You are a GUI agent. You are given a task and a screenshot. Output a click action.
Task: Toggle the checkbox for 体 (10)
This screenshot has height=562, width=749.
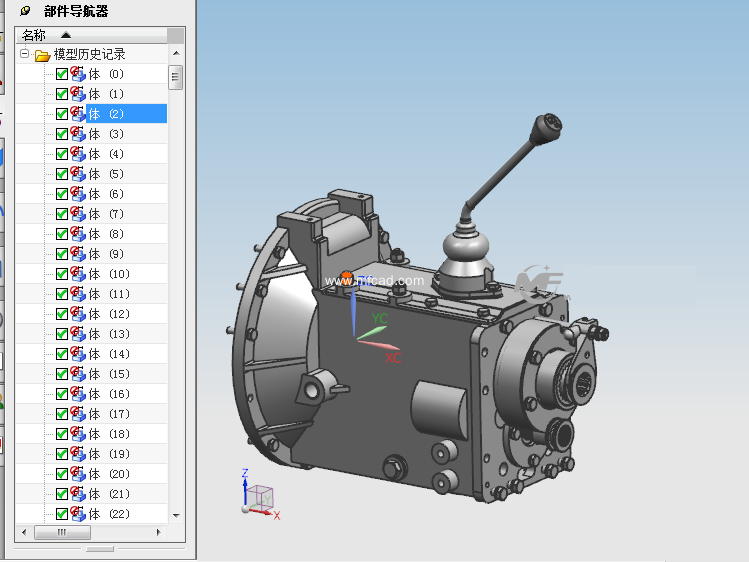[x=62, y=274]
